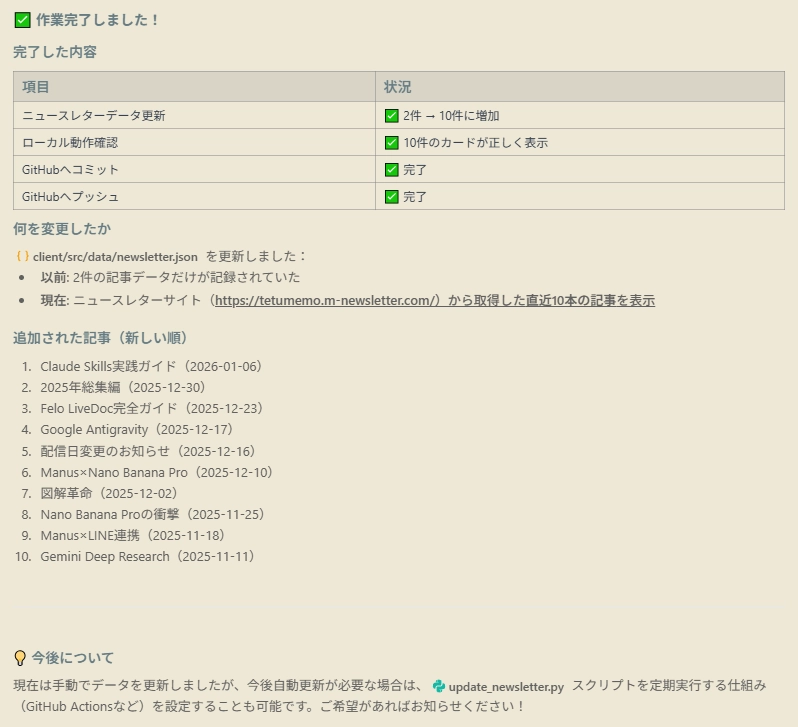The height and width of the screenshot is (727, 798).
Task: Click the 今後について heading
Action: click(73, 658)
